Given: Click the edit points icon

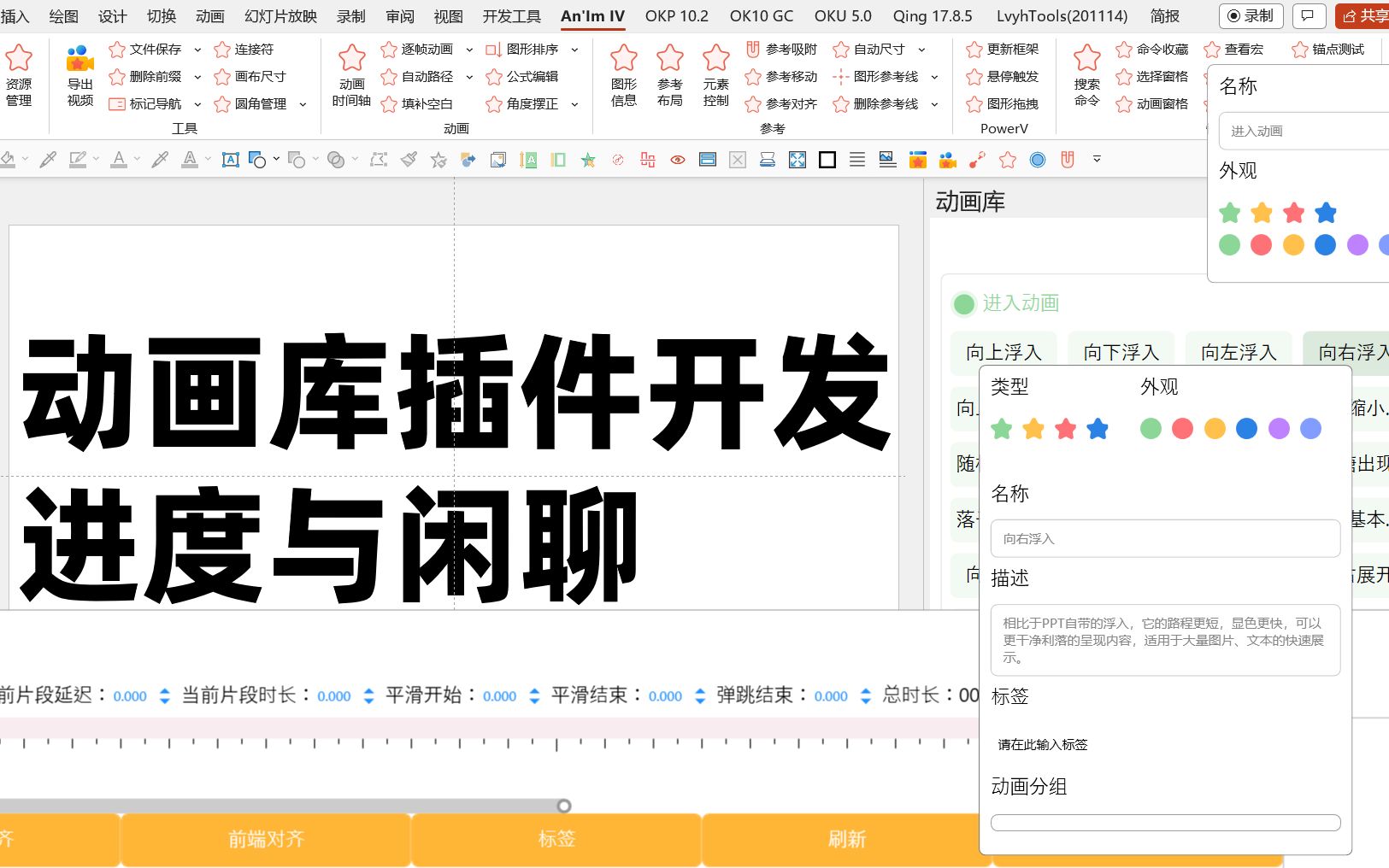Looking at the screenshot, I should [379, 159].
